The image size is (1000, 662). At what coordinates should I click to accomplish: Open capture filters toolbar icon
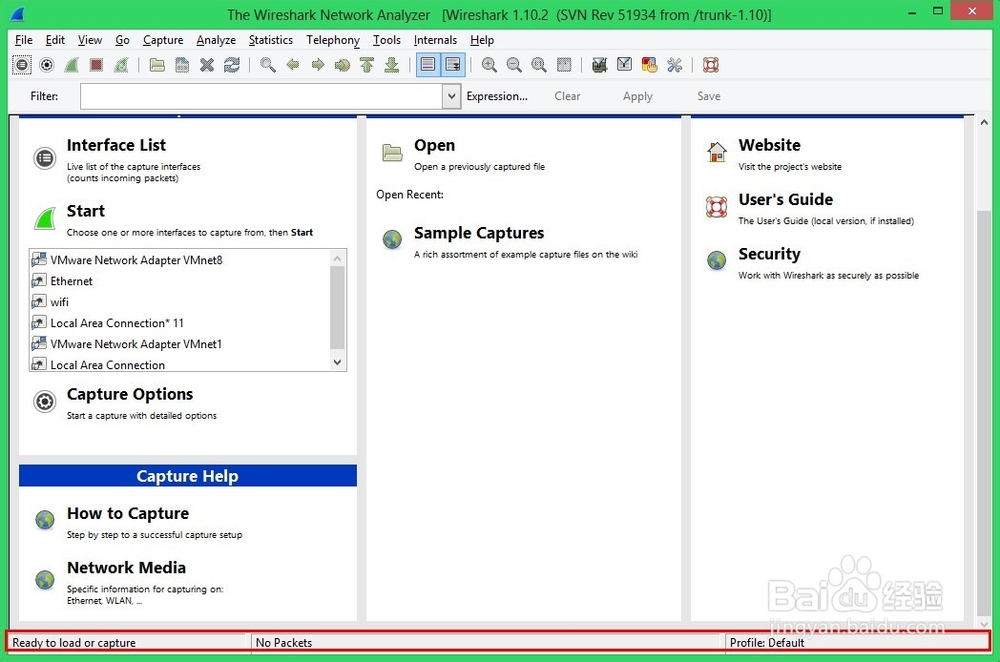coord(599,64)
